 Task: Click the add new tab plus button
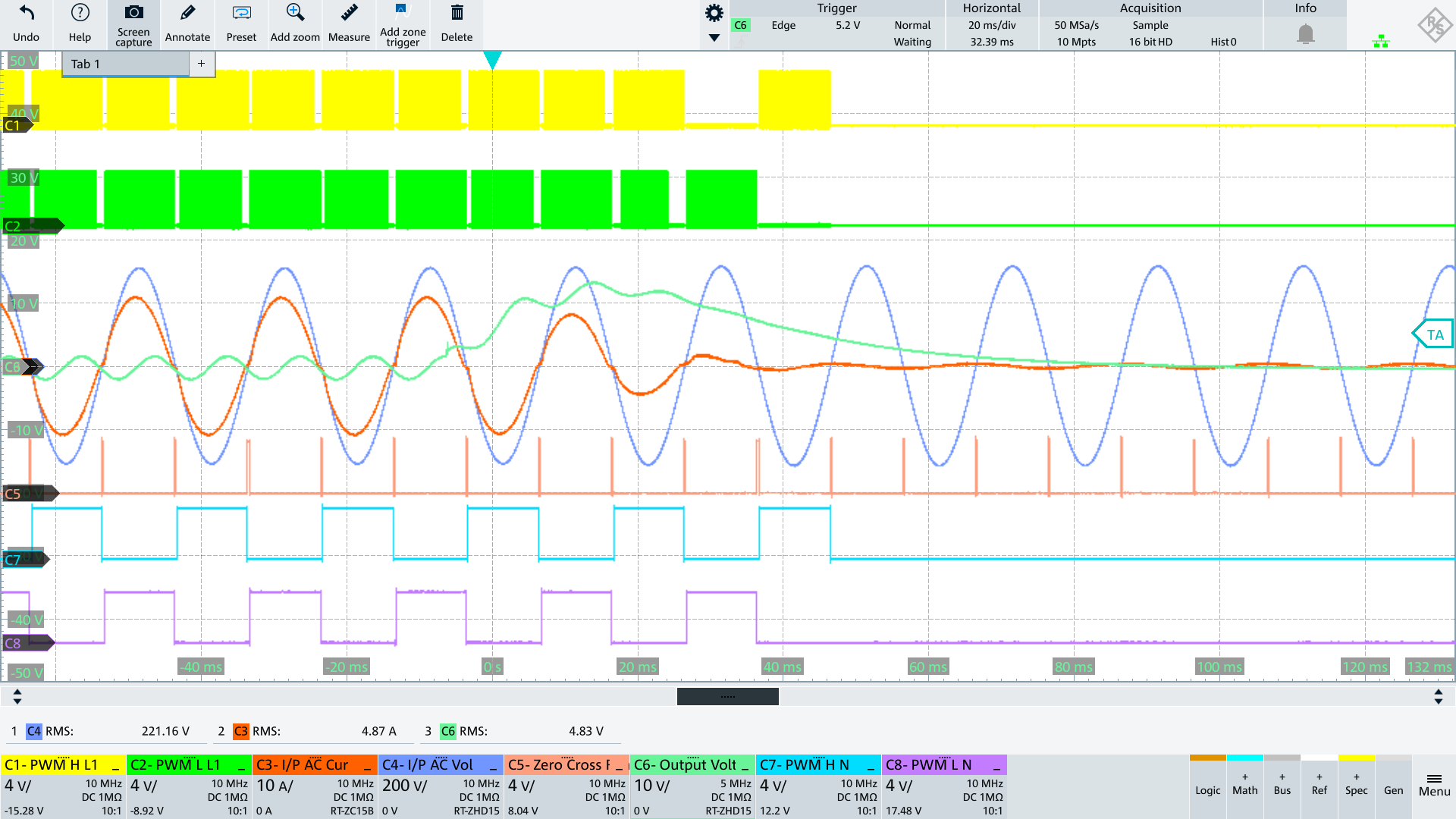pos(200,63)
